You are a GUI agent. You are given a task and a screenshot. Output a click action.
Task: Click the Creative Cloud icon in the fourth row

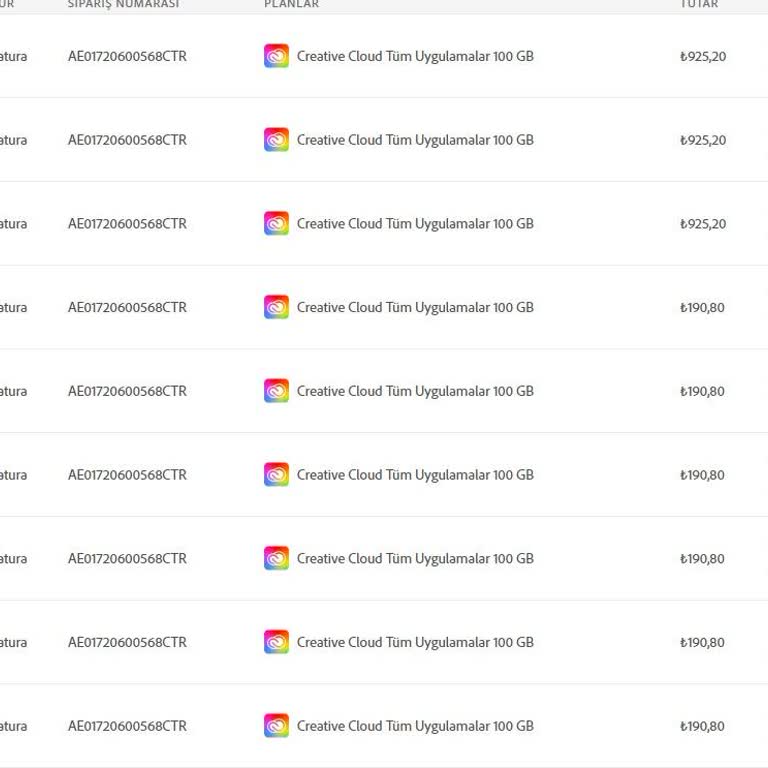[x=276, y=307]
